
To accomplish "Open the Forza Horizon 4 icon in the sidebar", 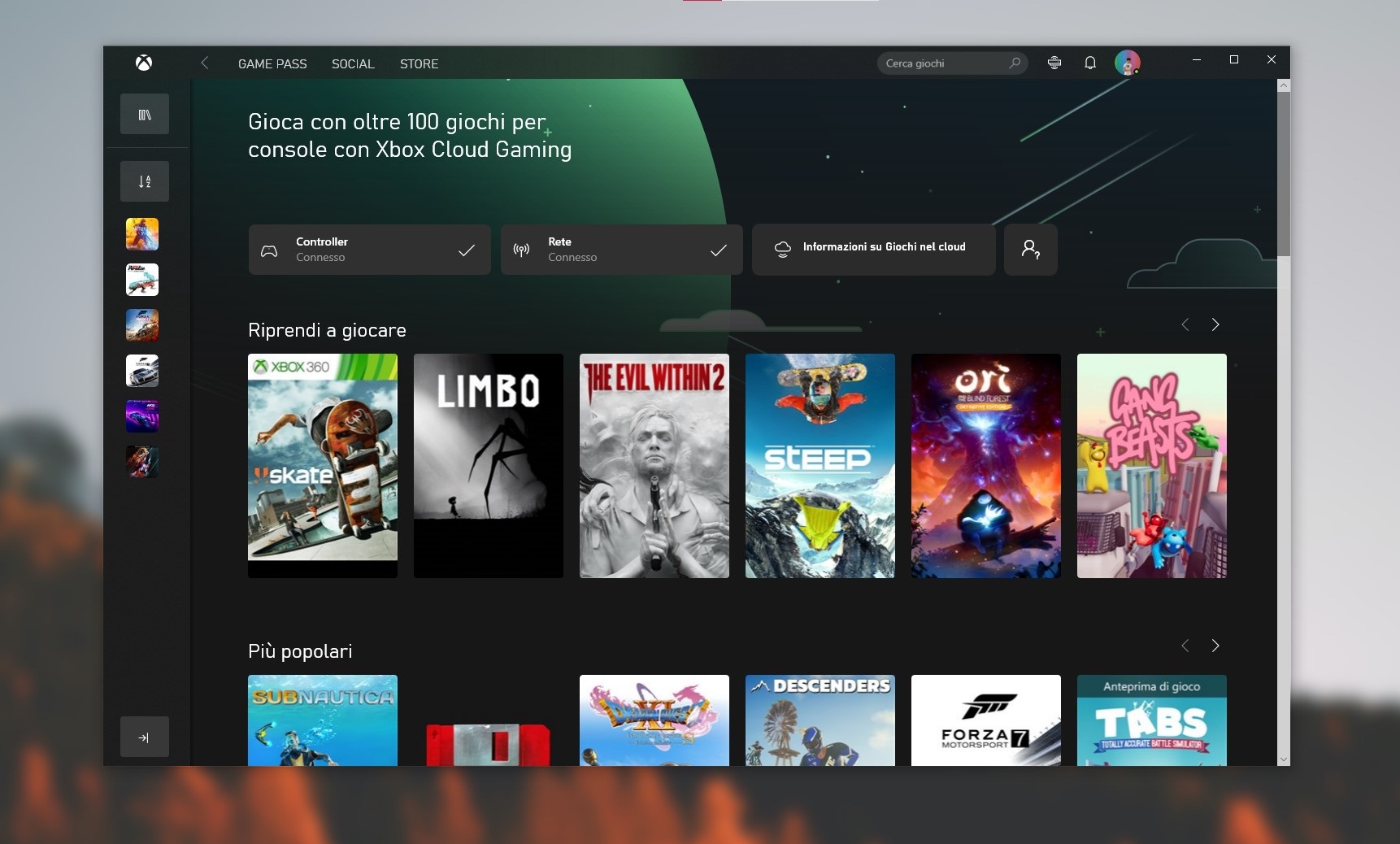I will click(142, 325).
